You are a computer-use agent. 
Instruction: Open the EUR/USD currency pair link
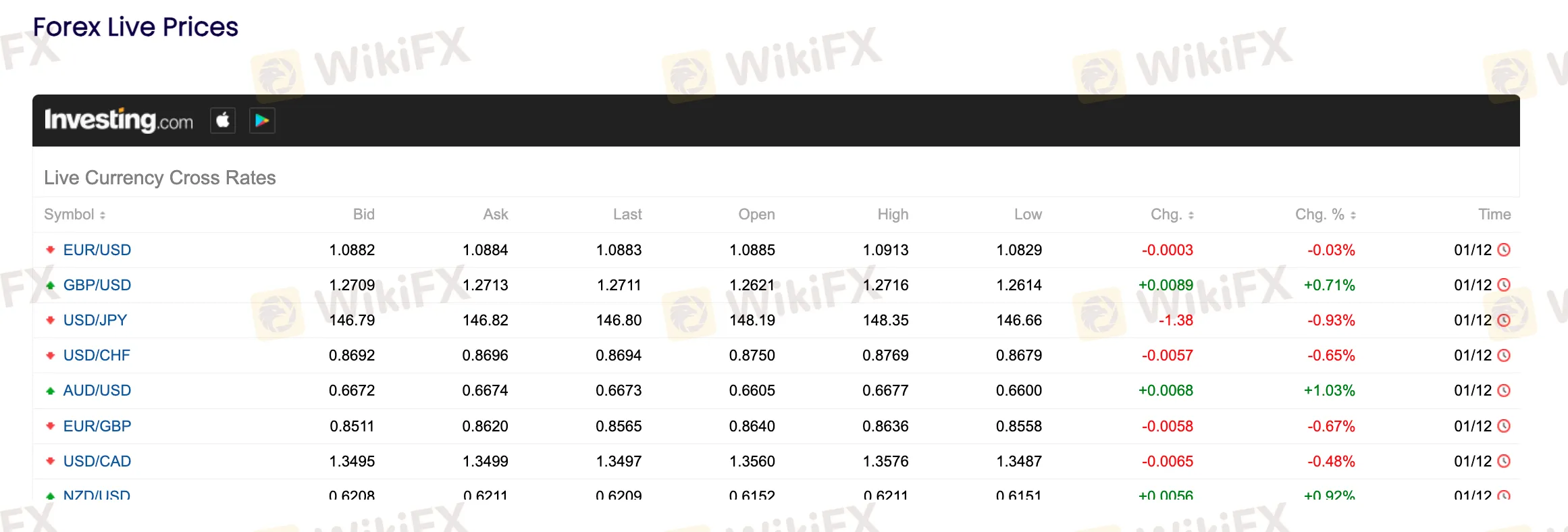[97, 250]
